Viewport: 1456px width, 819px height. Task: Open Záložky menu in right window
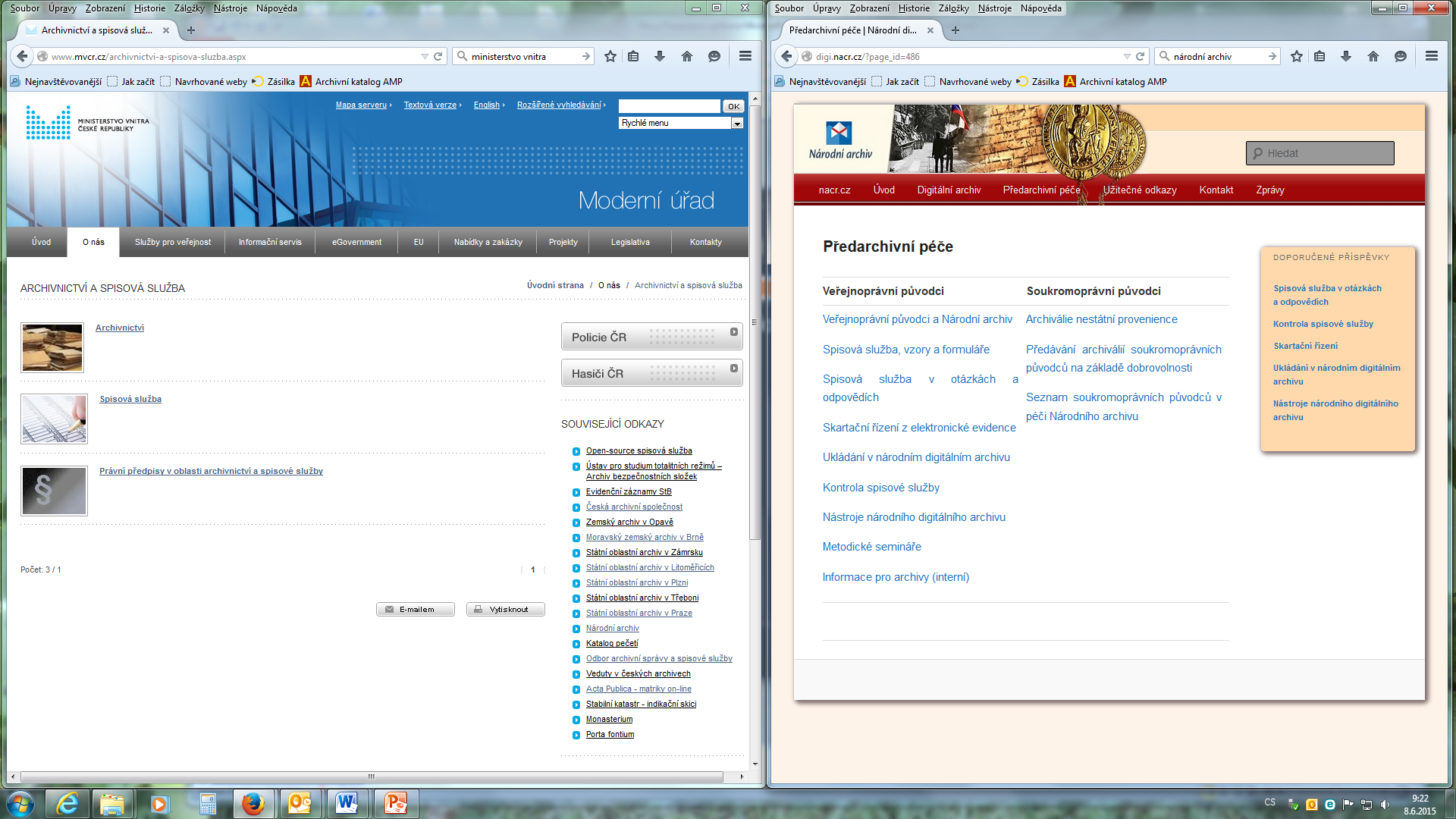953,8
